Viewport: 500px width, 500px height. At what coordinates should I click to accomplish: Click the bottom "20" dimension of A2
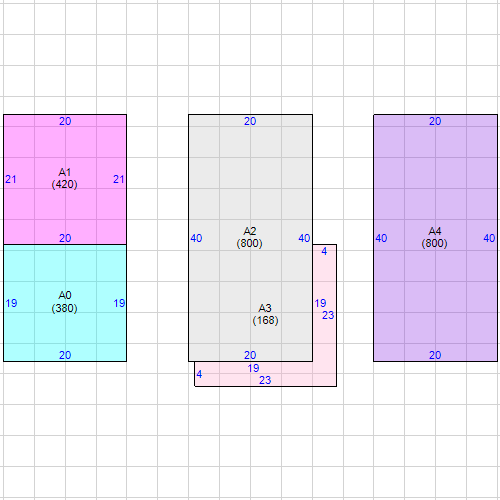point(250,355)
